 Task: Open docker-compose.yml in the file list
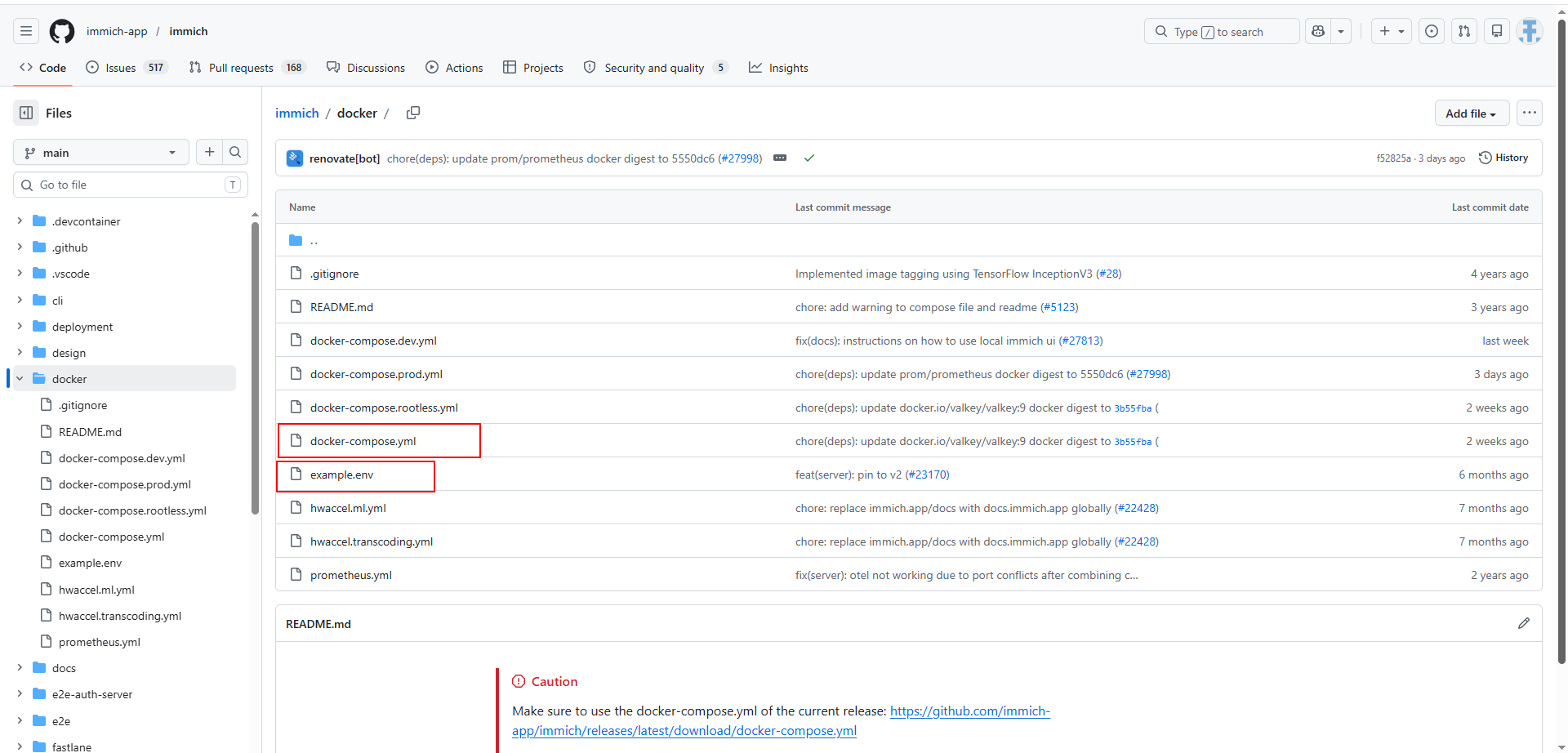click(363, 441)
